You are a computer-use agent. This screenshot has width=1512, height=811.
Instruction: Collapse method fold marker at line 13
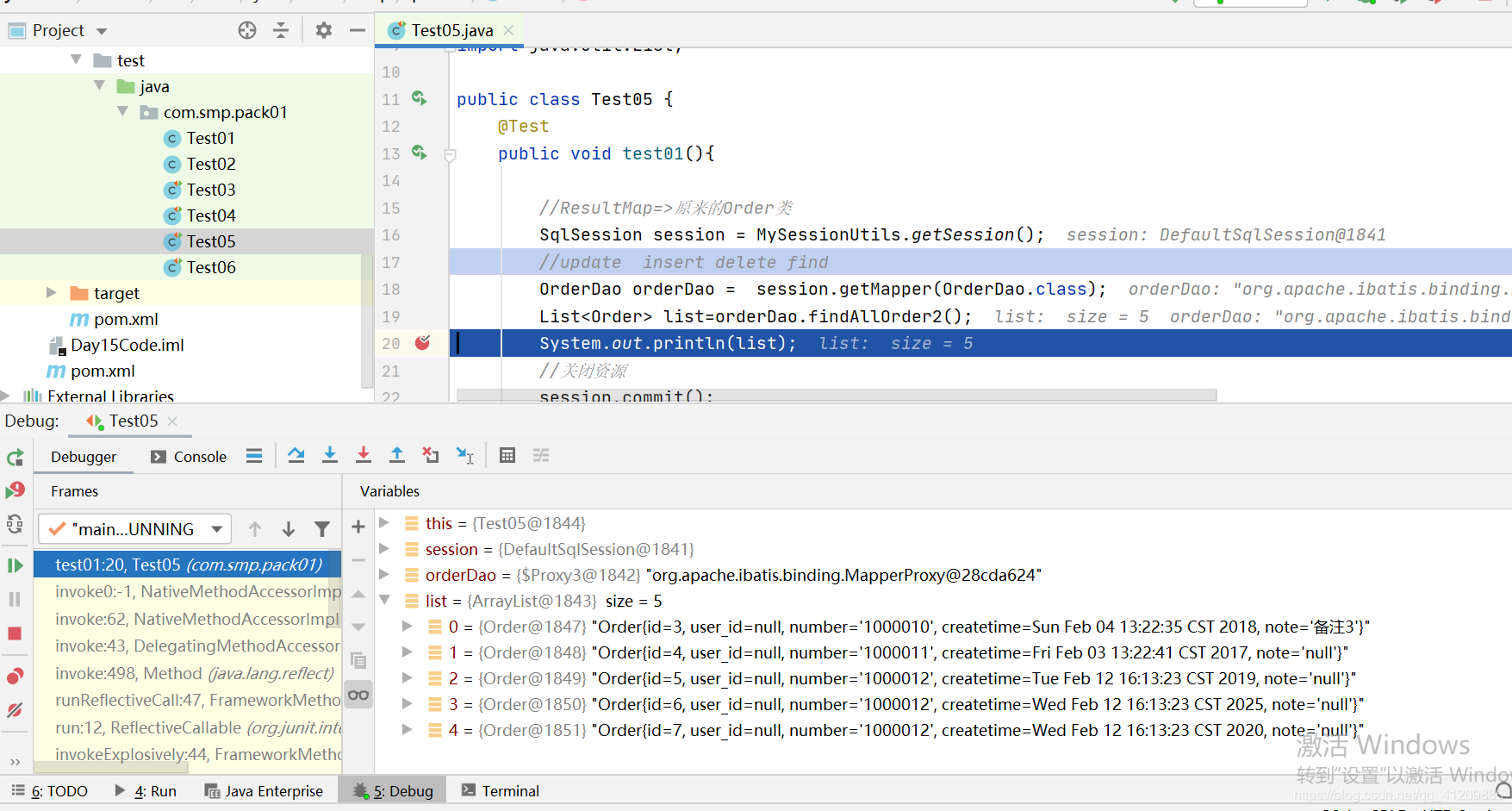point(450,155)
